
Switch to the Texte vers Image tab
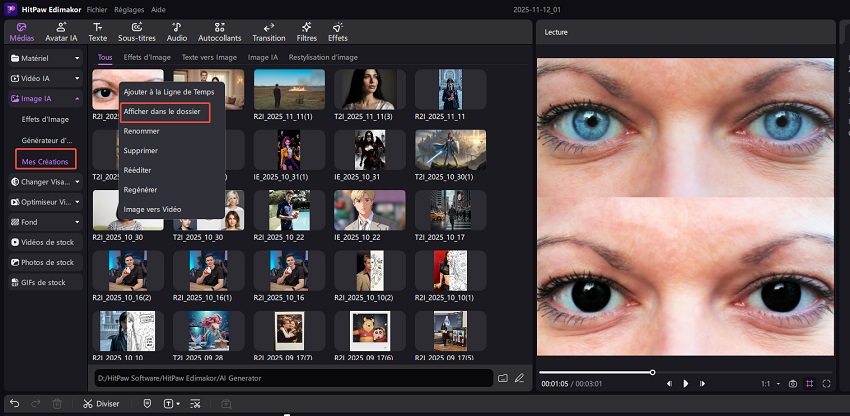point(209,57)
